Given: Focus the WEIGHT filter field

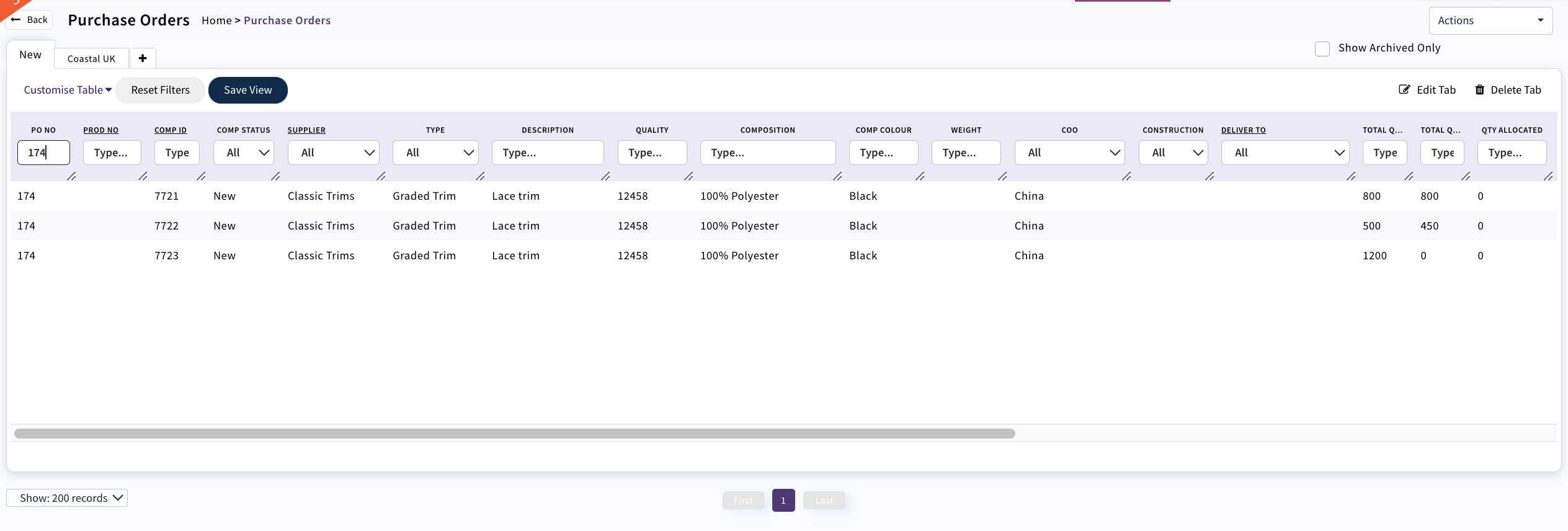Looking at the screenshot, I should click(966, 153).
